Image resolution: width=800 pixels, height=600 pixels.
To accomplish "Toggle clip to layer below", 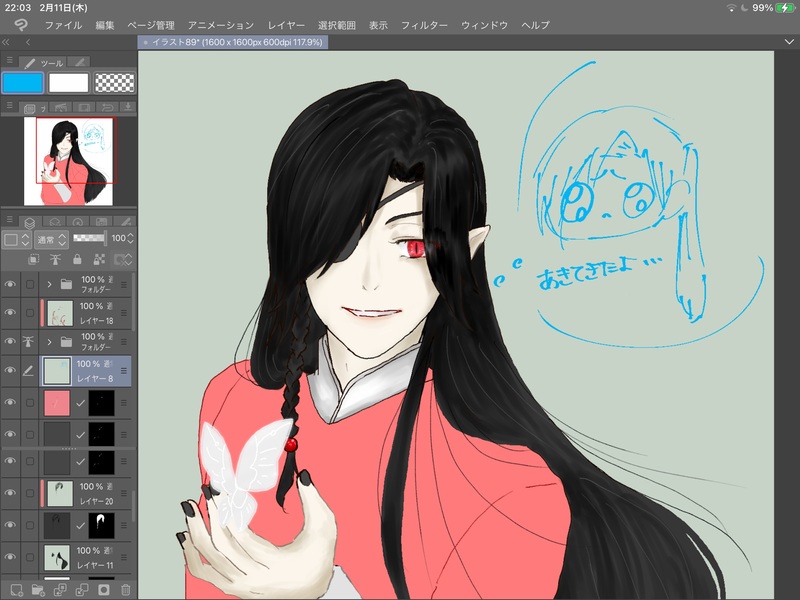I will 34,260.
